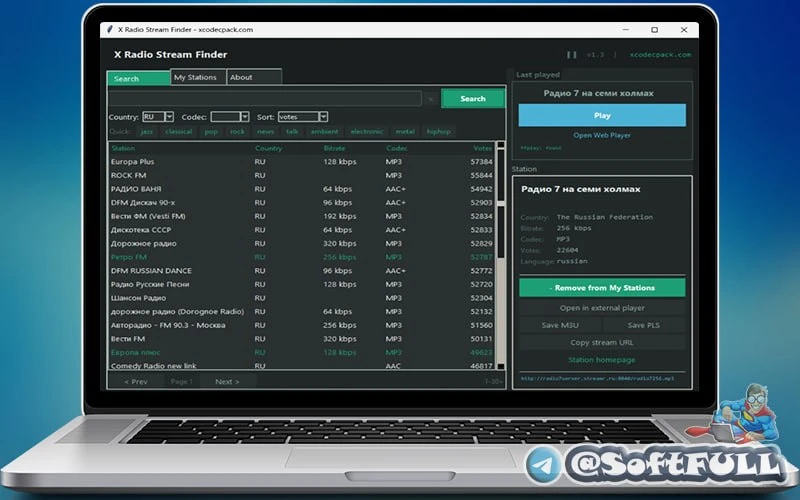Select дорожное радио (Dorognoe Radio) row

[302, 311]
